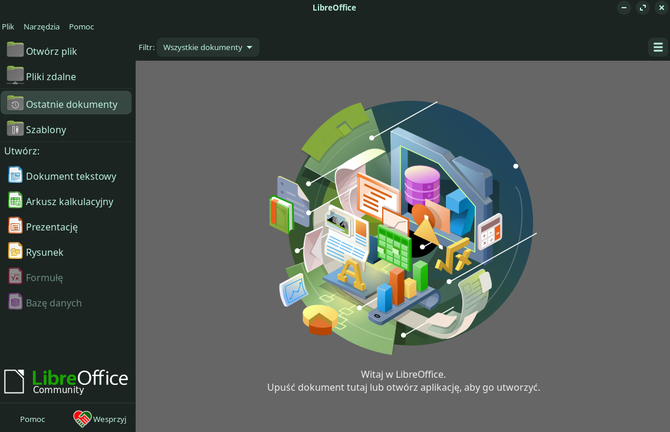Click the LibreOffice Community logo

point(66,381)
